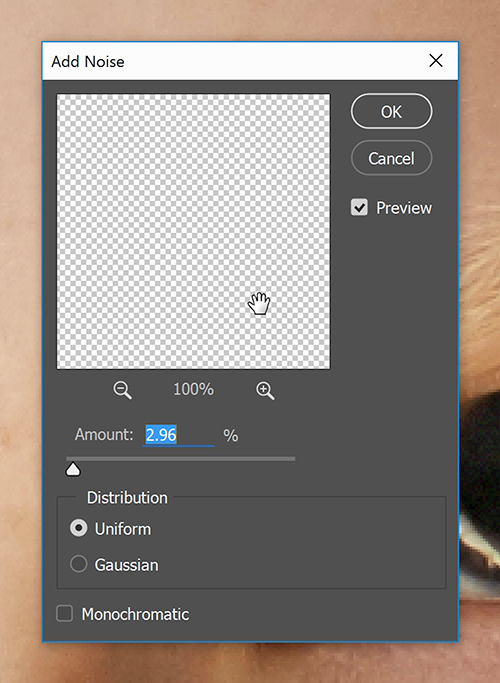This screenshot has width=500, height=683.
Task: Choose Gaussian distribution
Action: (79, 564)
